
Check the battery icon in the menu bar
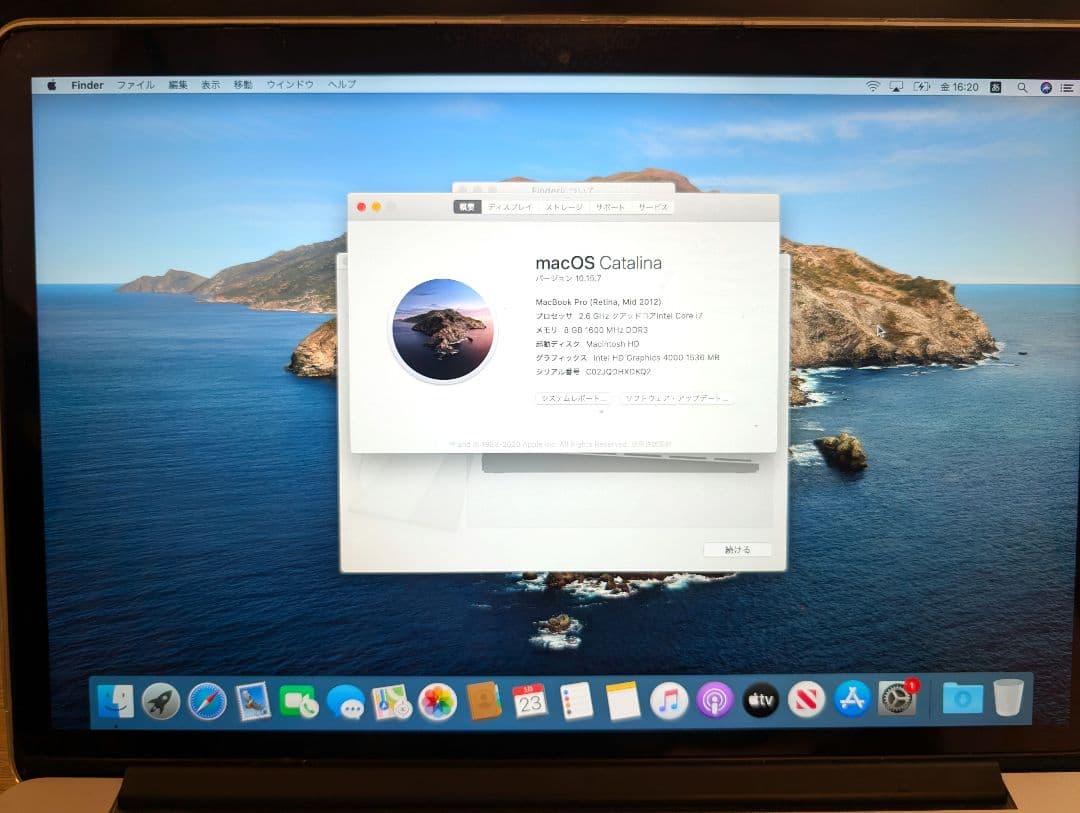(920, 87)
